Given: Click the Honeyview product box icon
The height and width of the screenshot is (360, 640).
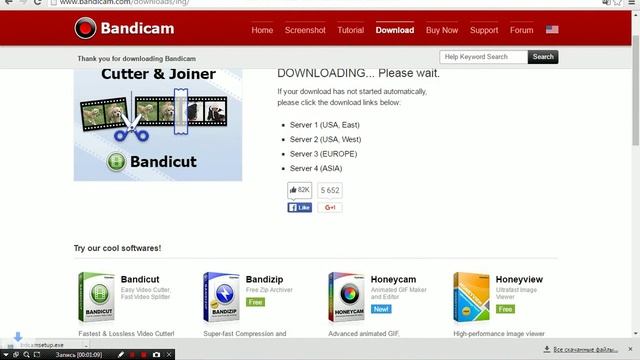Looking at the screenshot, I should click(471, 297).
